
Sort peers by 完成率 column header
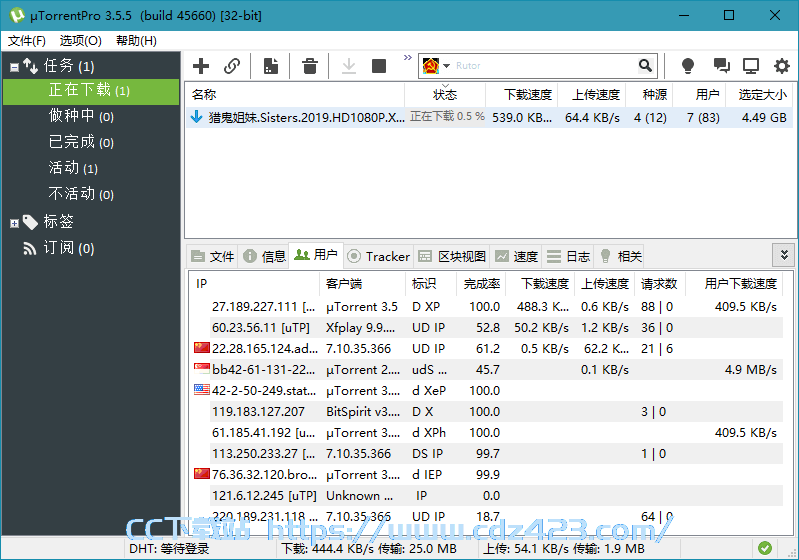click(x=481, y=284)
